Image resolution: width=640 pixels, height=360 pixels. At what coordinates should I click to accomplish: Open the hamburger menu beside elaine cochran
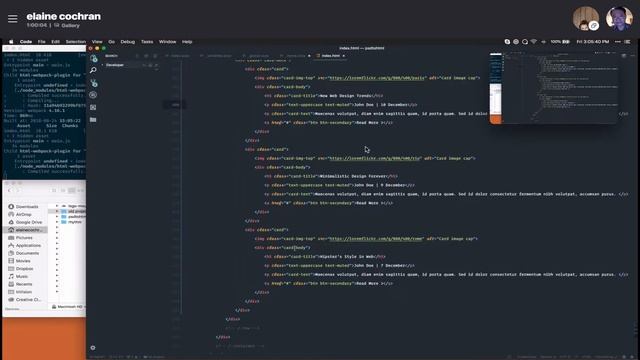tap(13, 19)
